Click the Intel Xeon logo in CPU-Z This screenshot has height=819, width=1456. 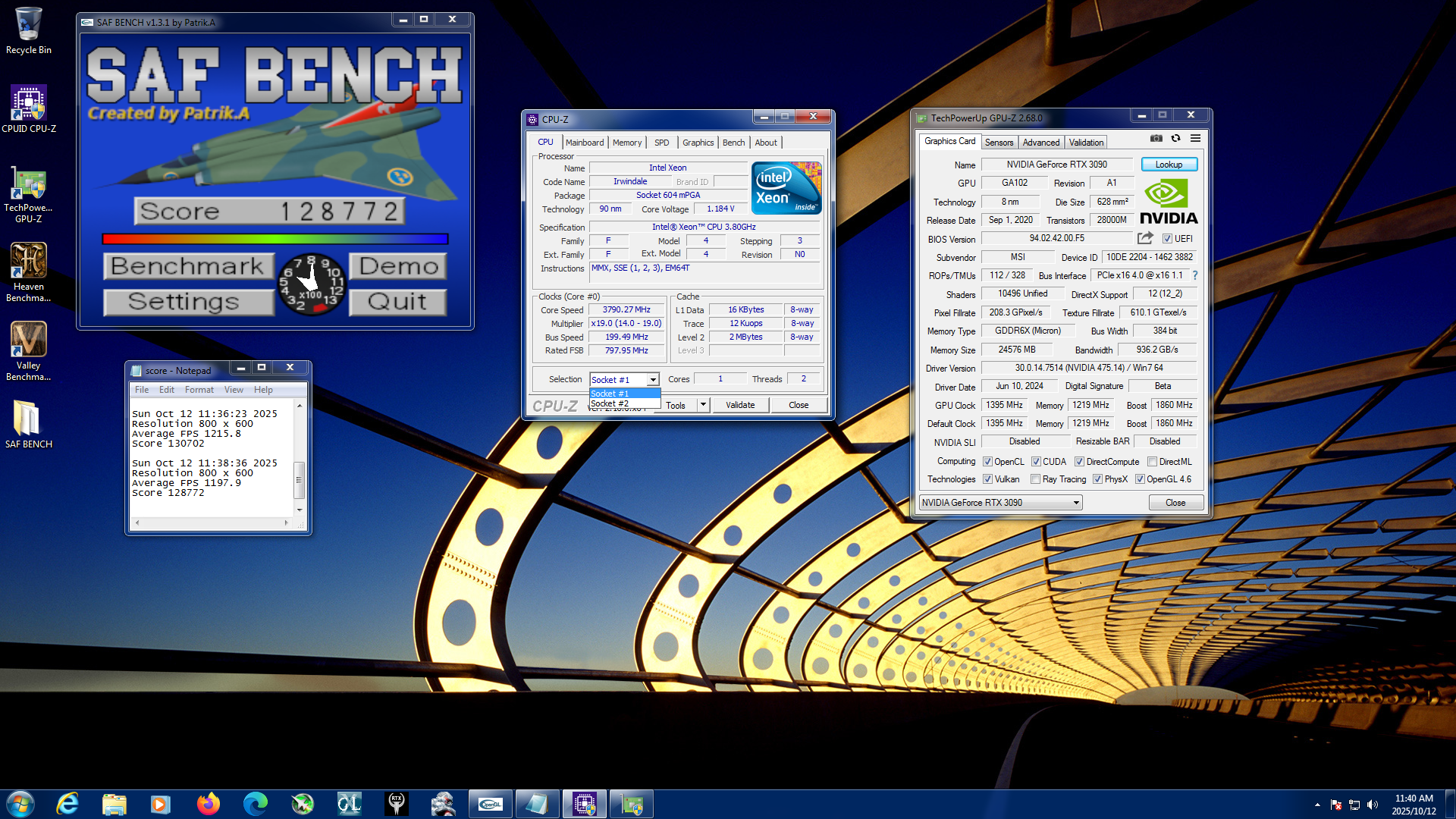click(786, 187)
